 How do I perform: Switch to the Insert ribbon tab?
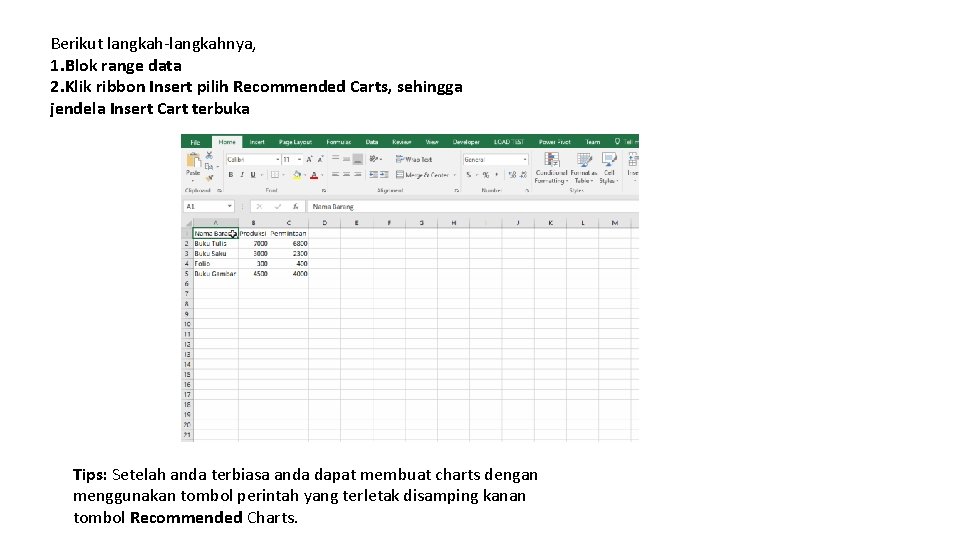tap(257, 142)
